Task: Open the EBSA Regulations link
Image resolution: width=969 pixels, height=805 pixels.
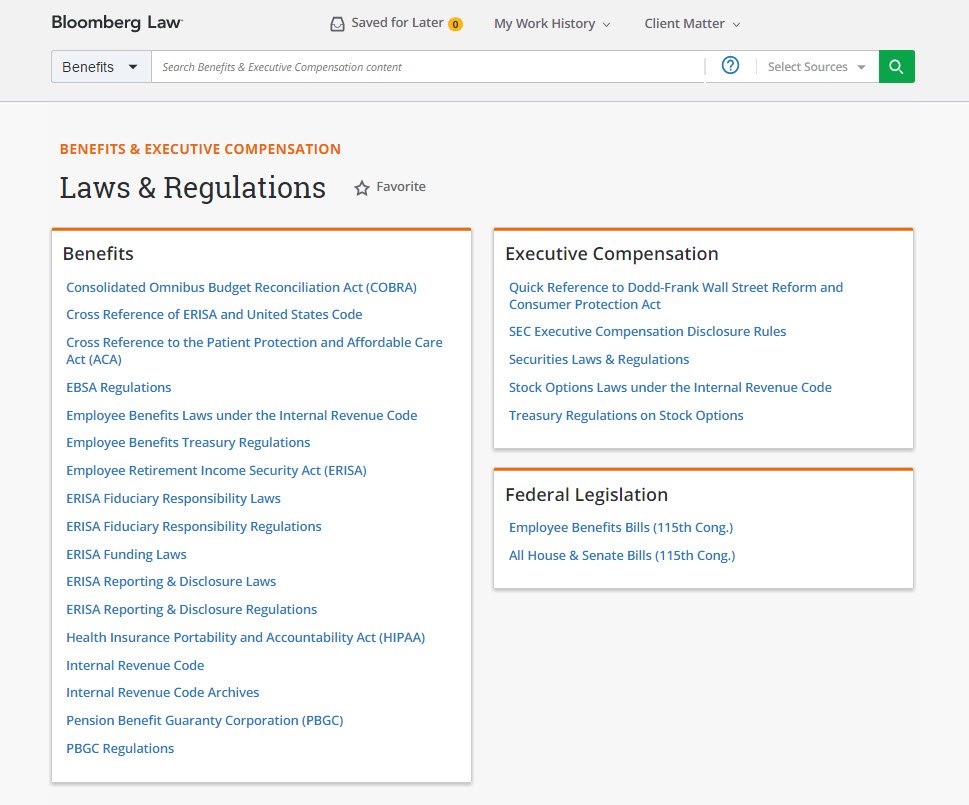Action: coord(119,387)
